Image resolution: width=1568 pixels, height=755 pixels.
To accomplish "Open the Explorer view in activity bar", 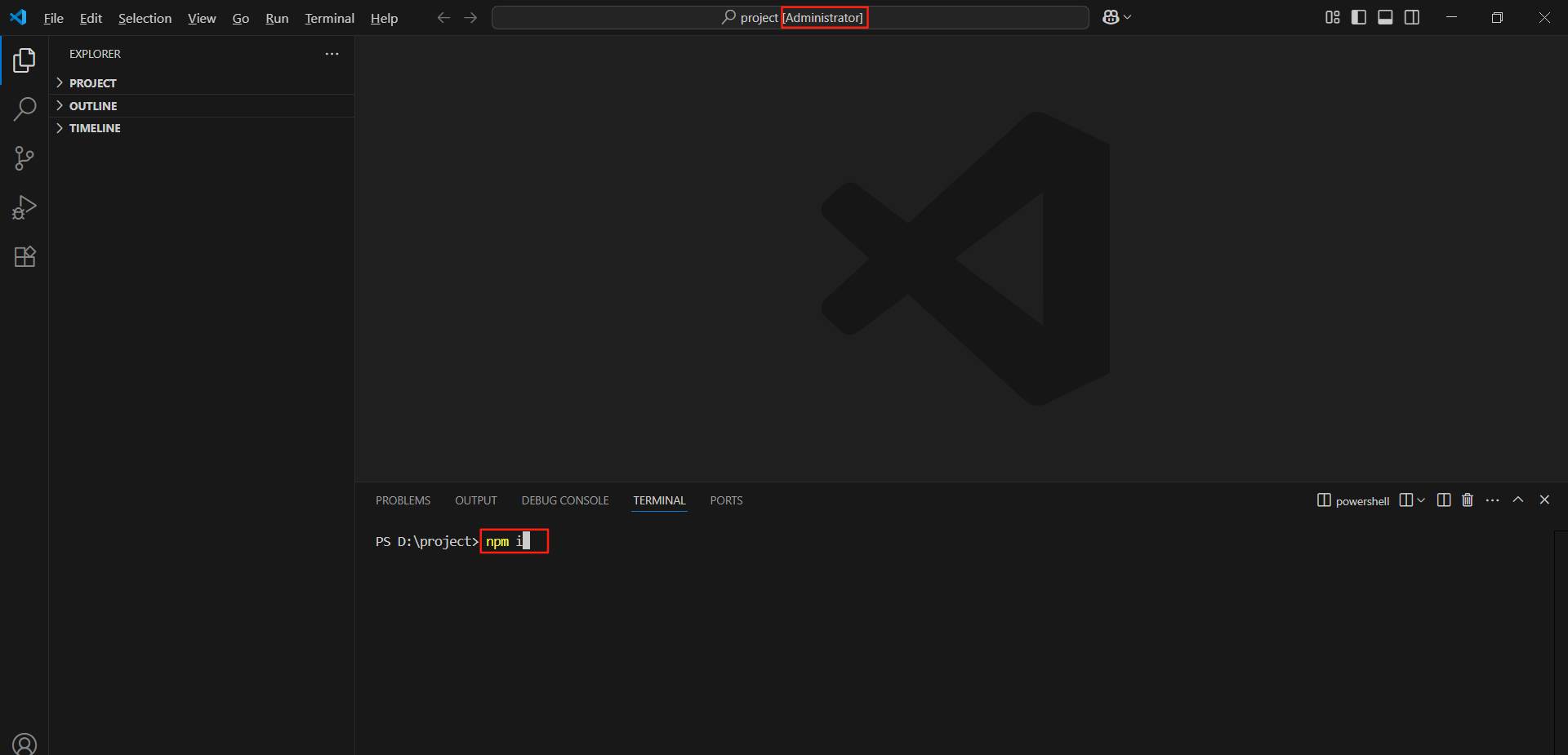I will (24, 60).
